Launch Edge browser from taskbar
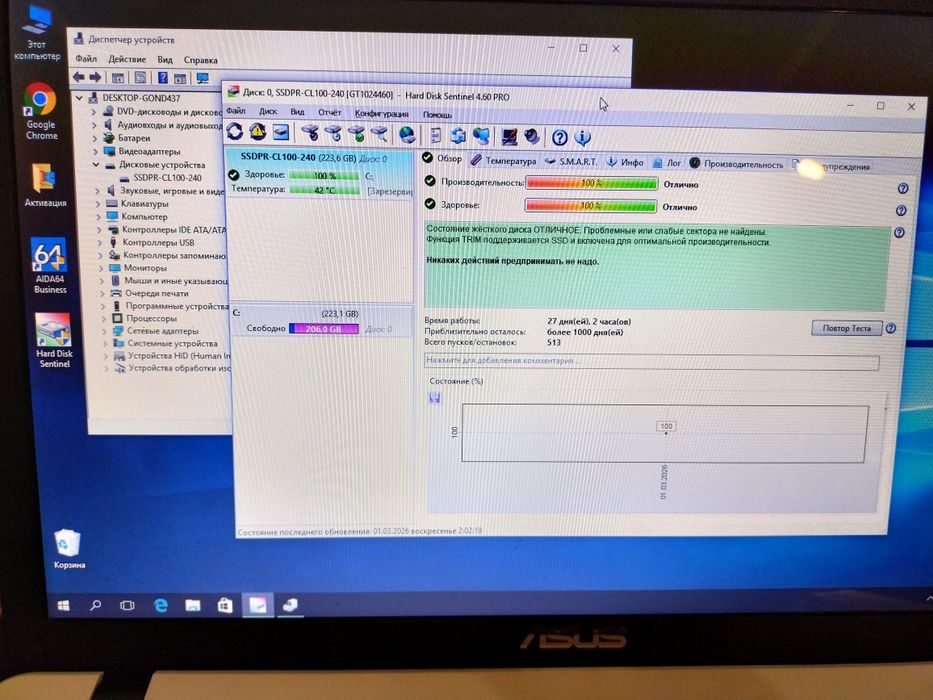Image resolution: width=933 pixels, height=700 pixels. coord(160,605)
